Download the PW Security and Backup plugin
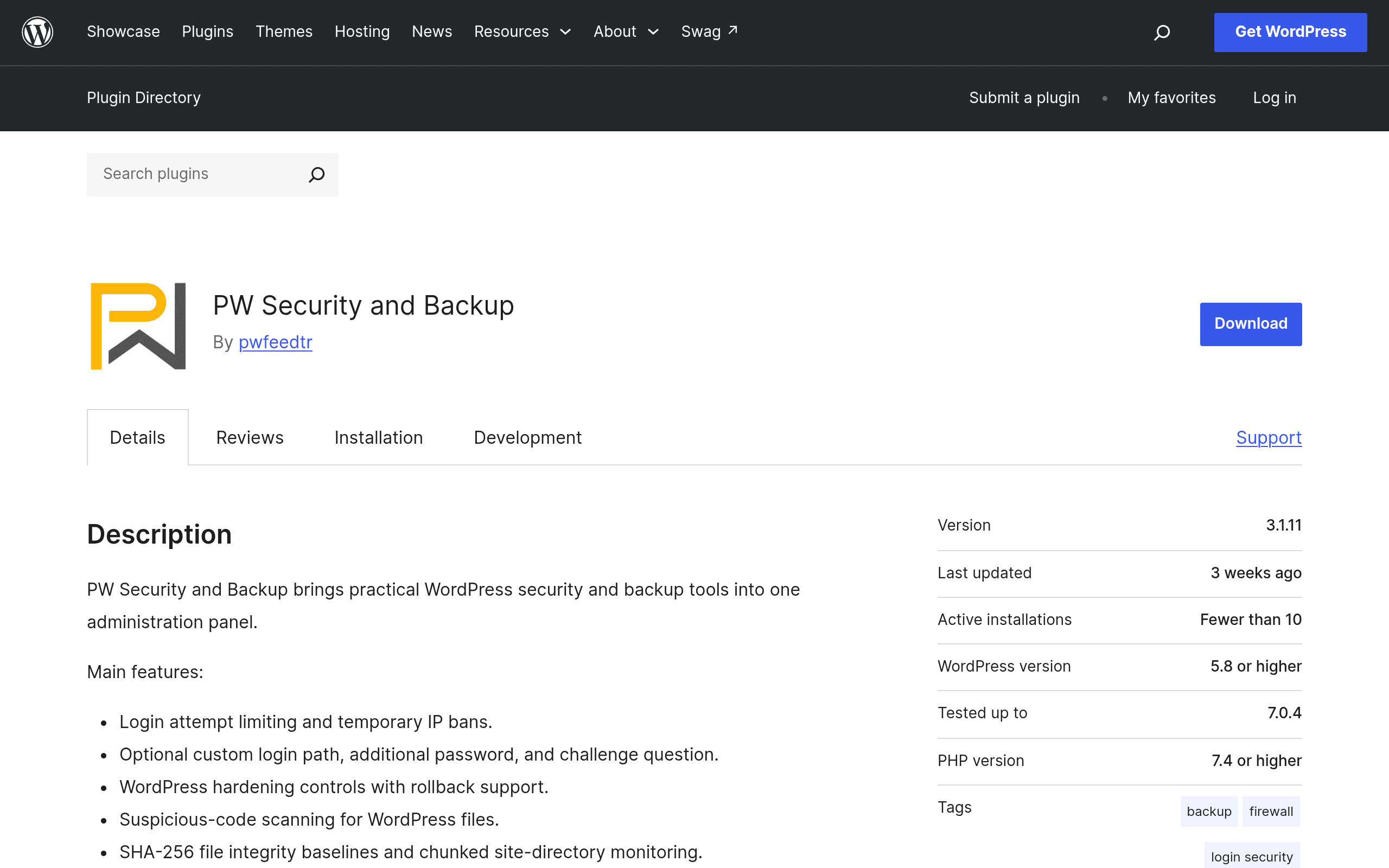This screenshot has width=1389, height=868. (1251, 324)
